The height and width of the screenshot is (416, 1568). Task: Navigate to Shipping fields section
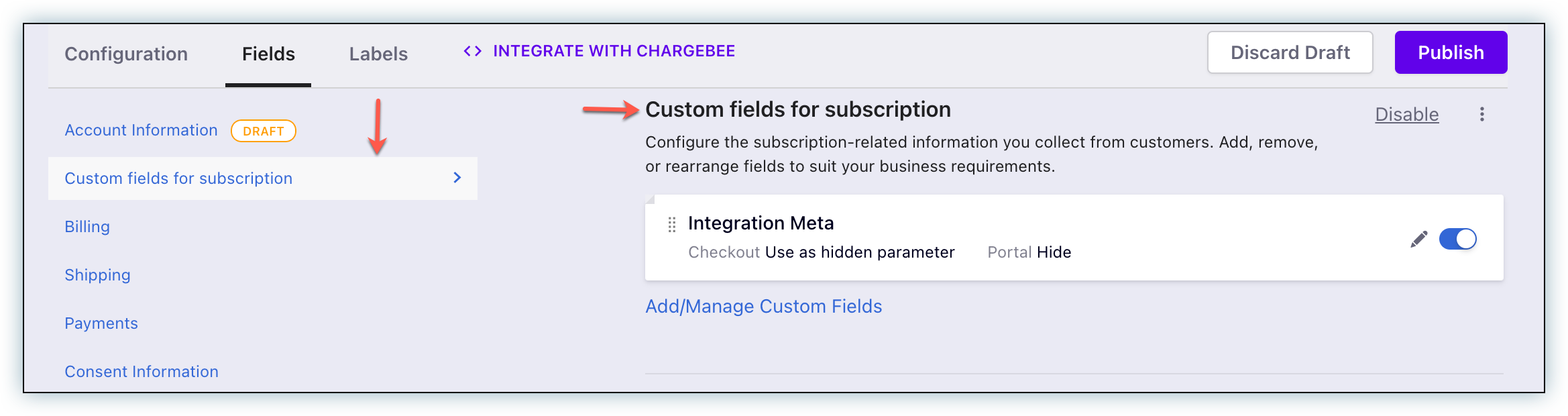coord(97,275)
